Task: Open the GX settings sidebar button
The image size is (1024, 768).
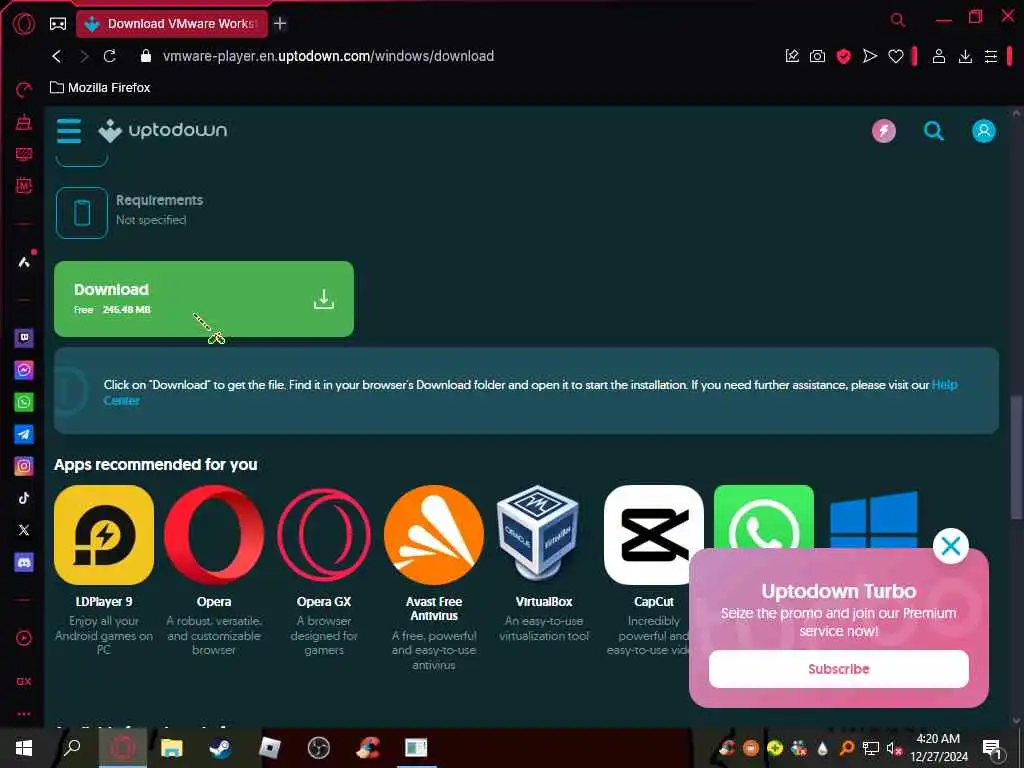Action: pos(24,681)
